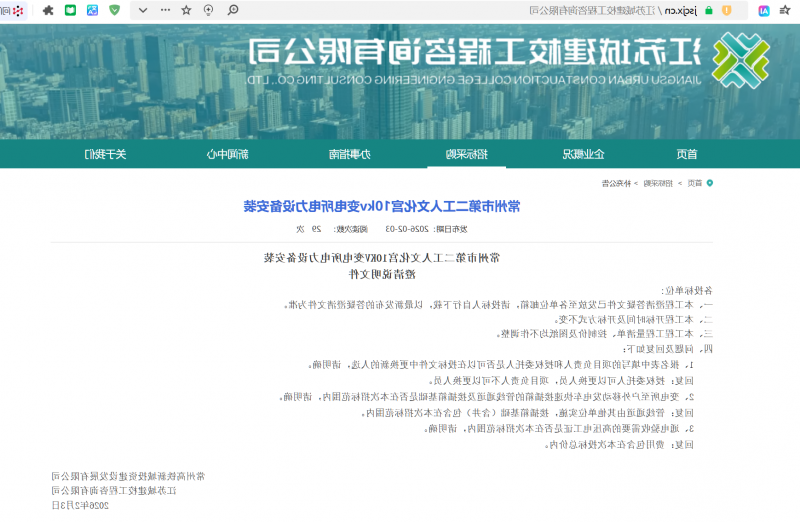Click the 澄清说明文件 subheading
This screenshot has height=522, width=800.
point(382,275)
